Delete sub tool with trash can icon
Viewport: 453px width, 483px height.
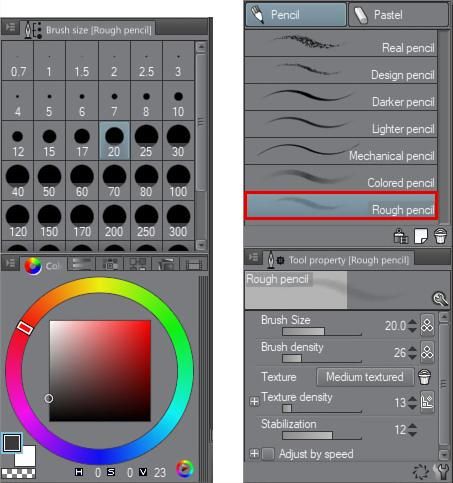point(440,236)
